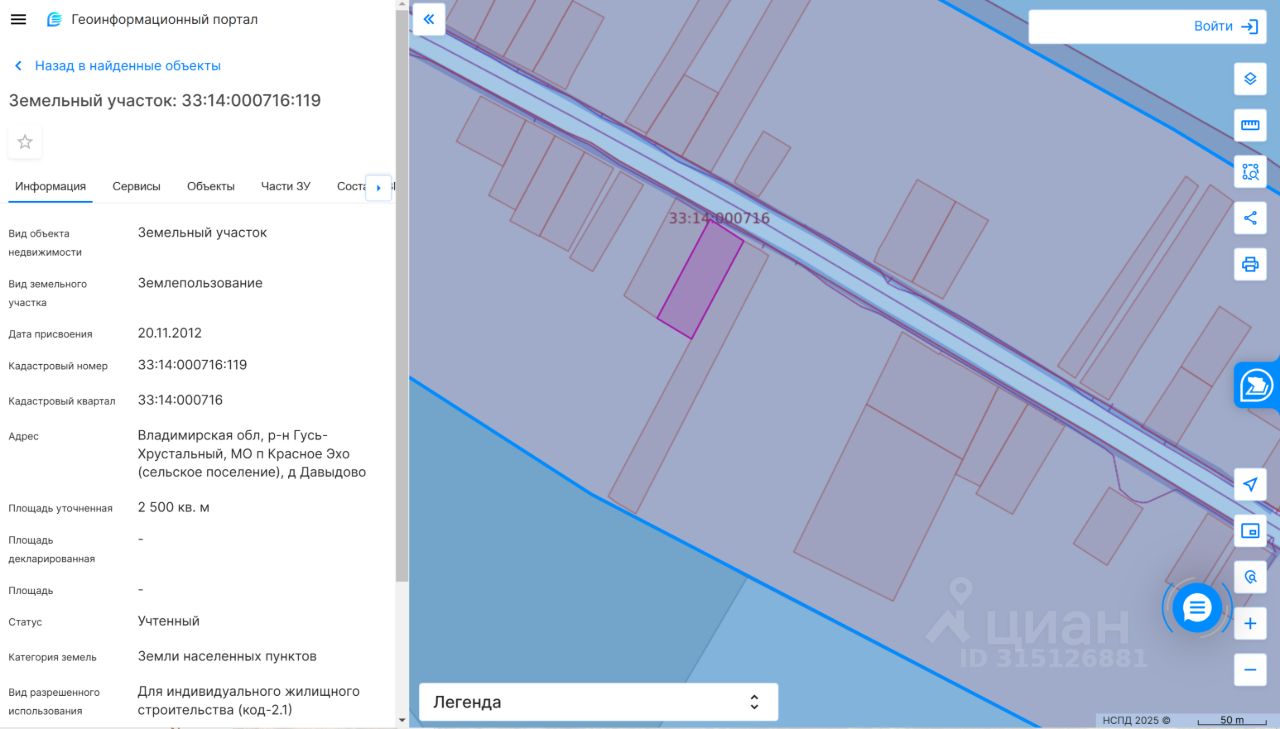Open the hamburger main menu
The image size is (1280, 729).
pyautogui.click(x=18, y=19)
